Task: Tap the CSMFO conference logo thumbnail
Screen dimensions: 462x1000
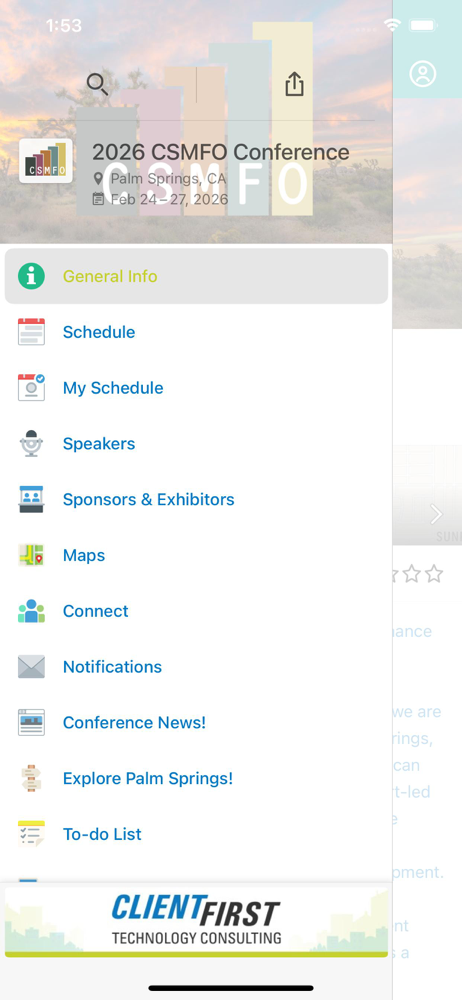Action: pos(45,161)
